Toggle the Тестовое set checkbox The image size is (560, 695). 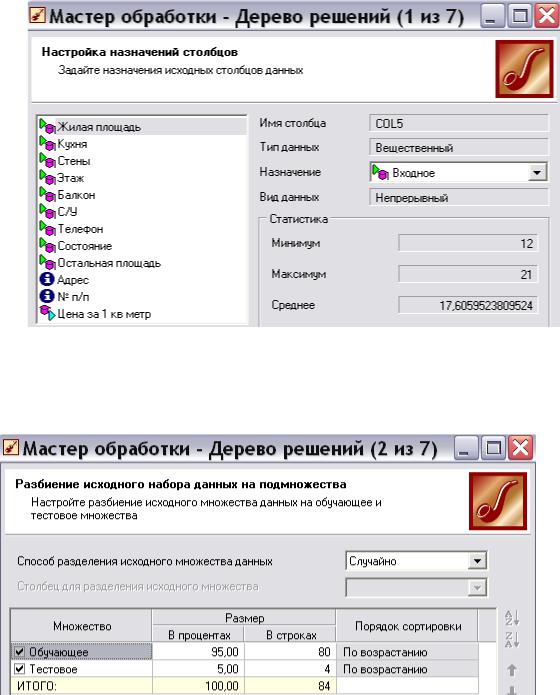pyautogui.click(x=20, y=668)
